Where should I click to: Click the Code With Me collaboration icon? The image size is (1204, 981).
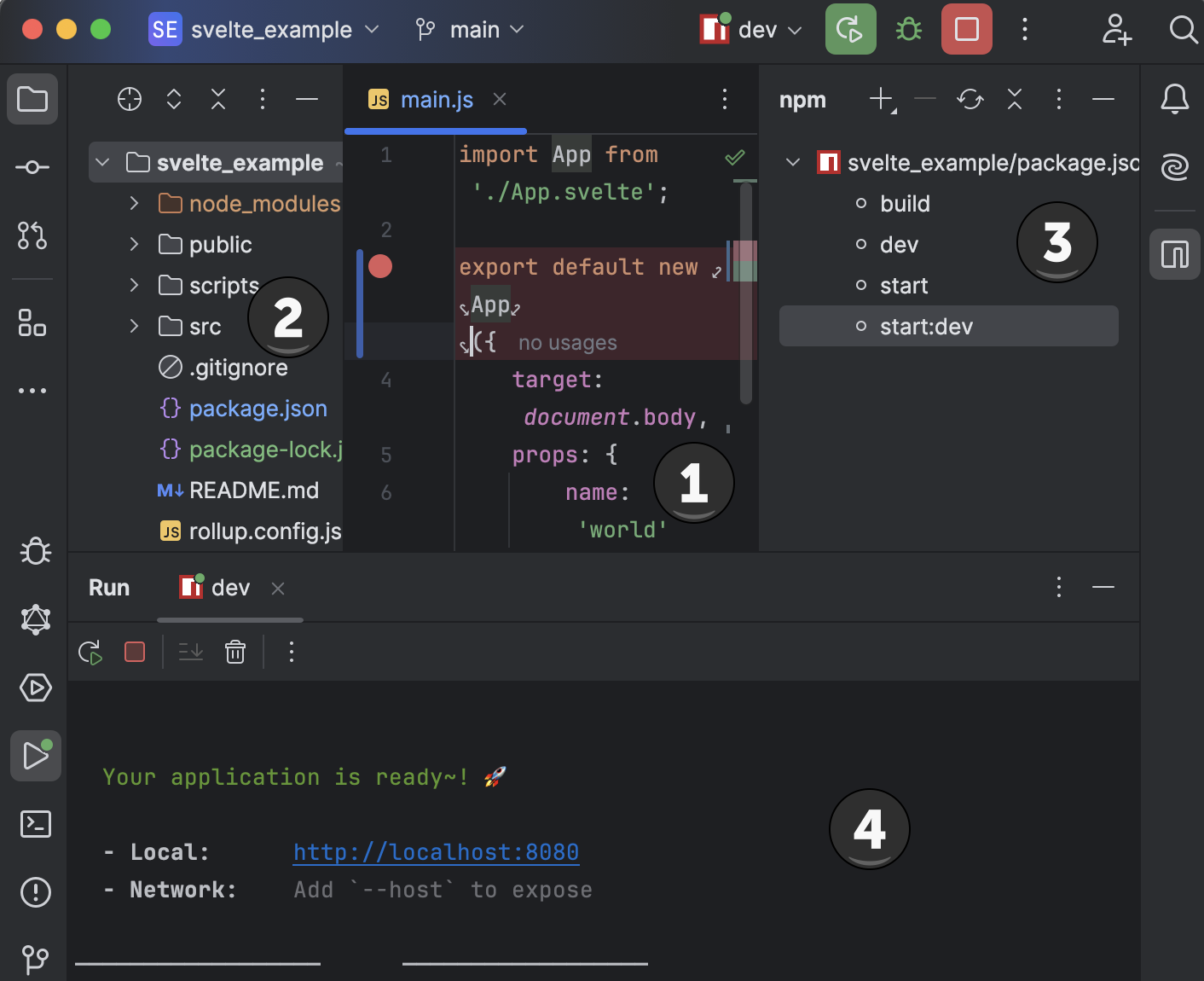(x=1116, y=30)
